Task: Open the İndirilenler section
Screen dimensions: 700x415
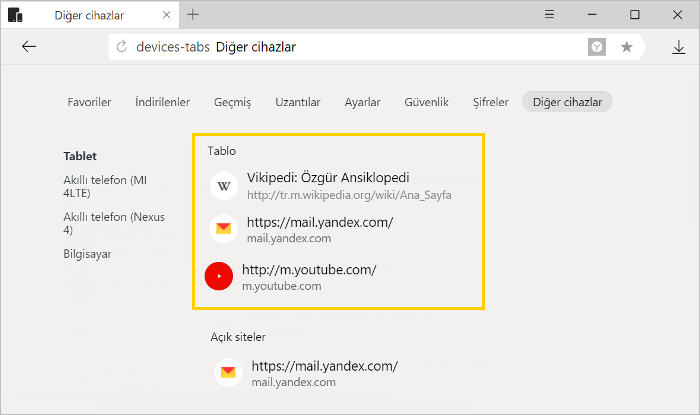Action: 162,102
